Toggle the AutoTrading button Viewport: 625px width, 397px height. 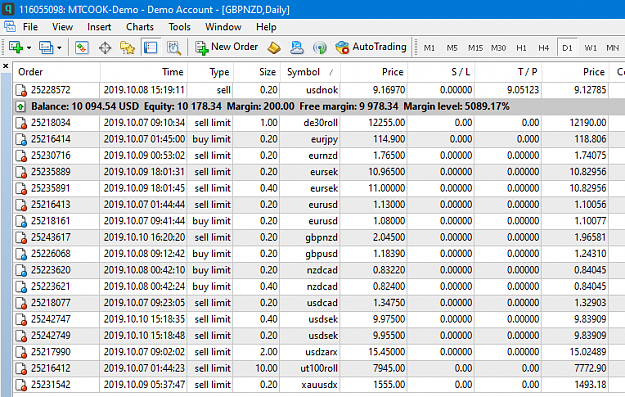tap(371, 47)
